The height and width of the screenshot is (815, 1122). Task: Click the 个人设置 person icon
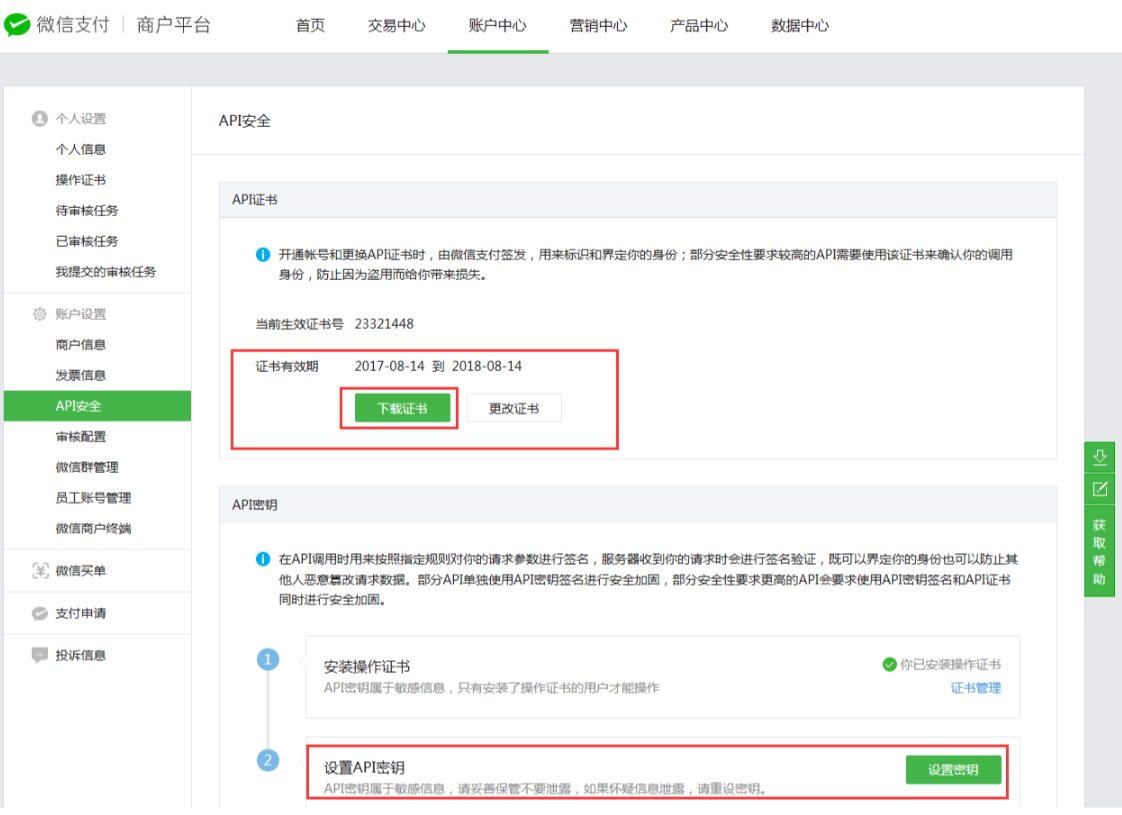pos(39,119)
